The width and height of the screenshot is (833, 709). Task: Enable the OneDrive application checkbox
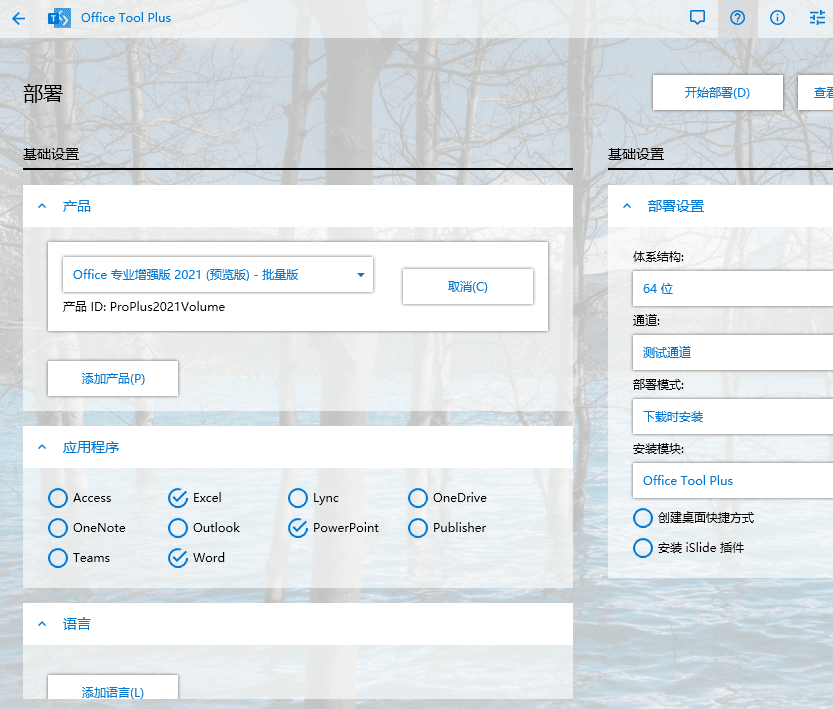418,498
